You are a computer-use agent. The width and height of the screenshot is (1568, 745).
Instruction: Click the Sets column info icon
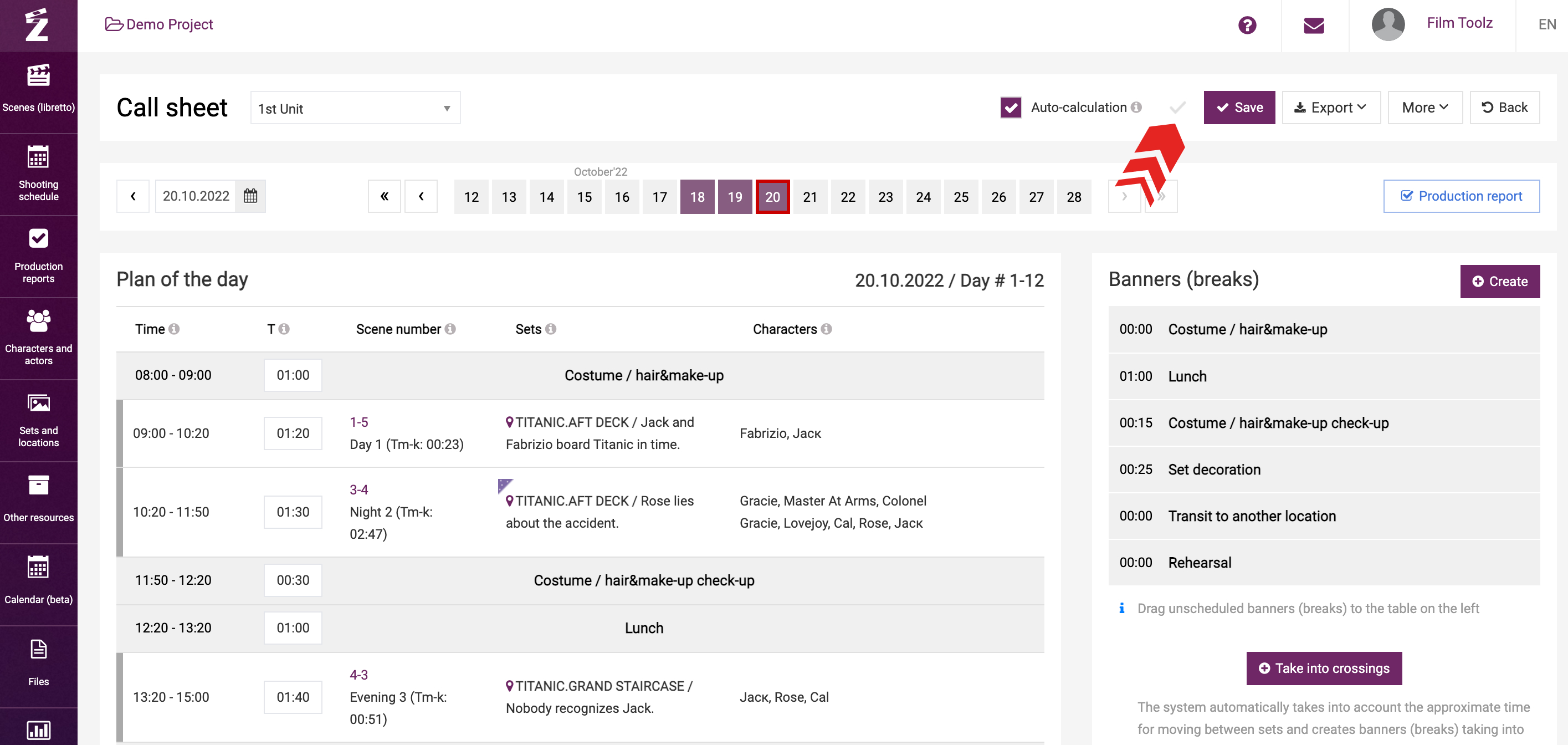tap(551, 329)
